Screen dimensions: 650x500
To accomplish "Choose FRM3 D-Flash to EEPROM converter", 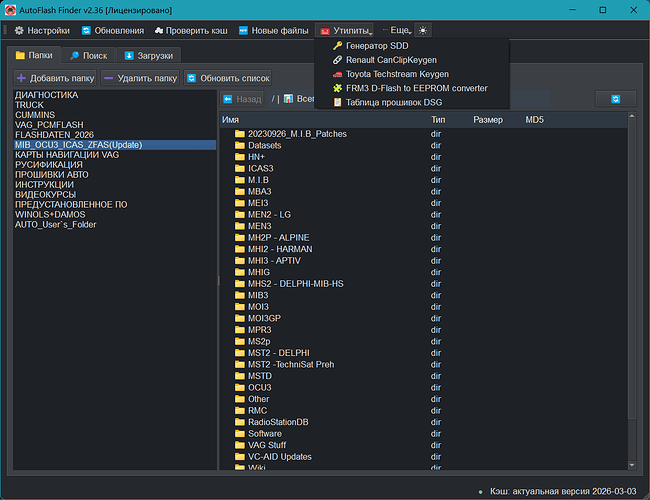I will coord(415,88).
